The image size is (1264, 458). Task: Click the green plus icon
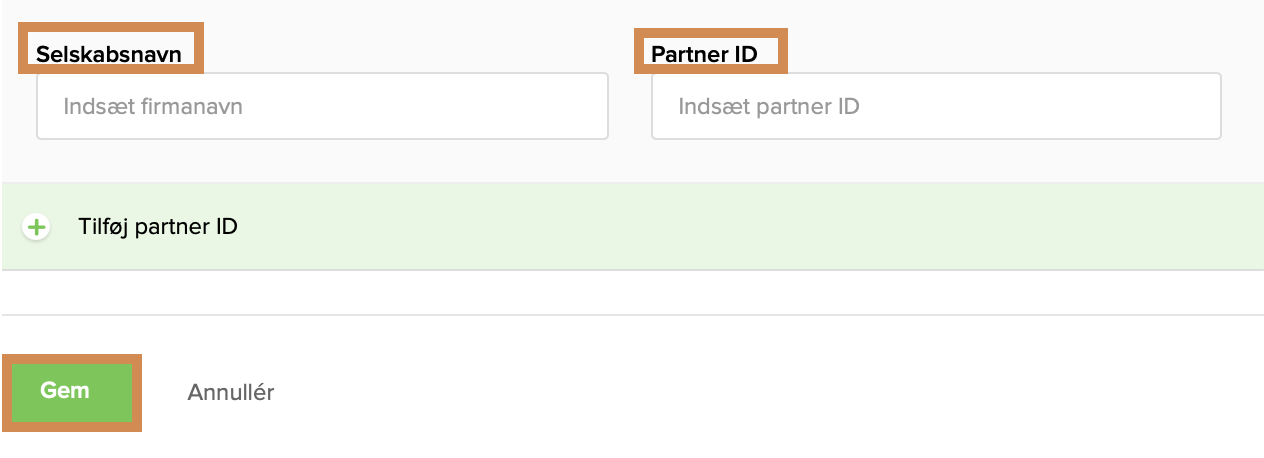pyautogui.click(x=37, y=227)
